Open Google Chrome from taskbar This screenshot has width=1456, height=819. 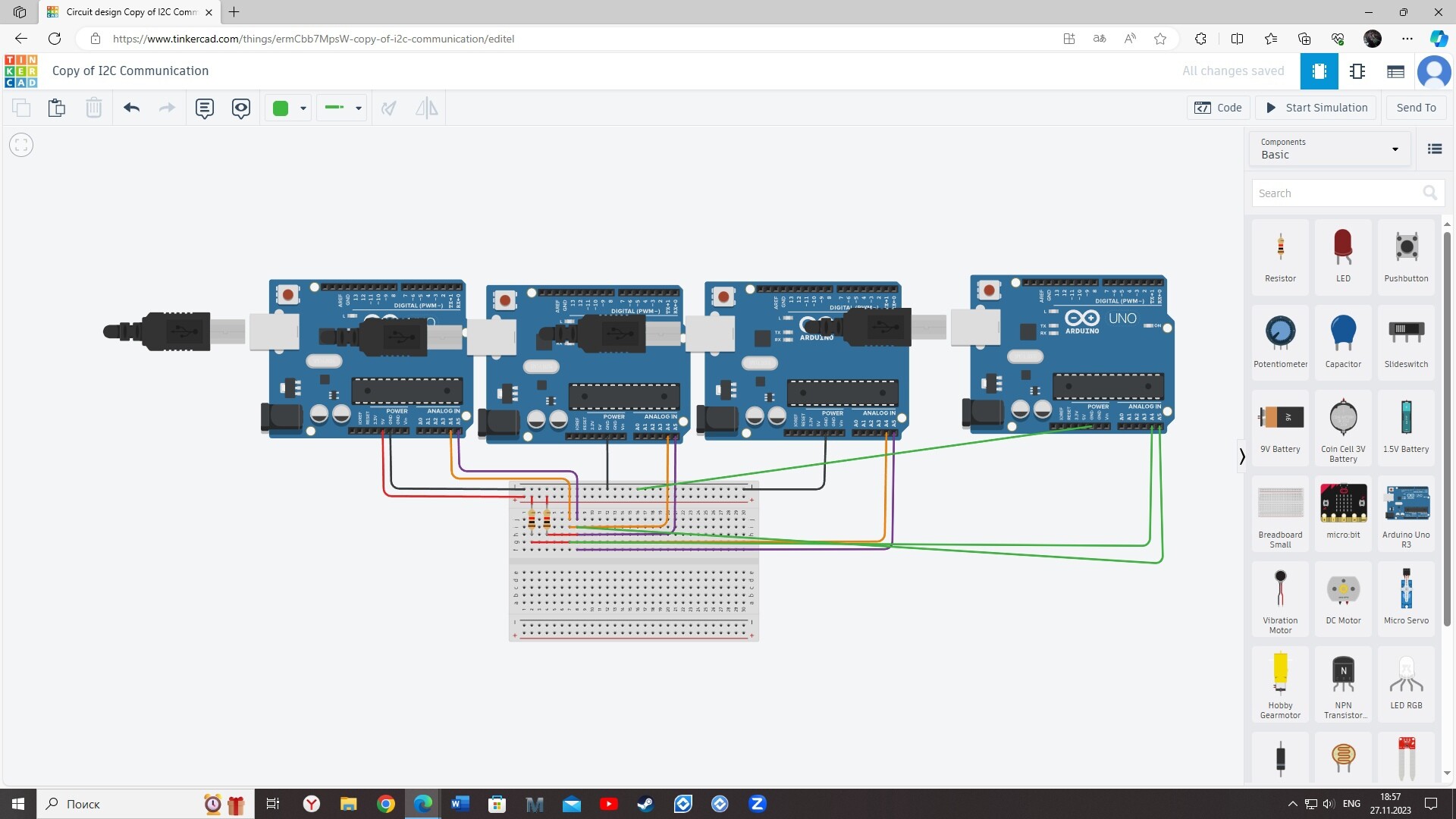point(386,804)
